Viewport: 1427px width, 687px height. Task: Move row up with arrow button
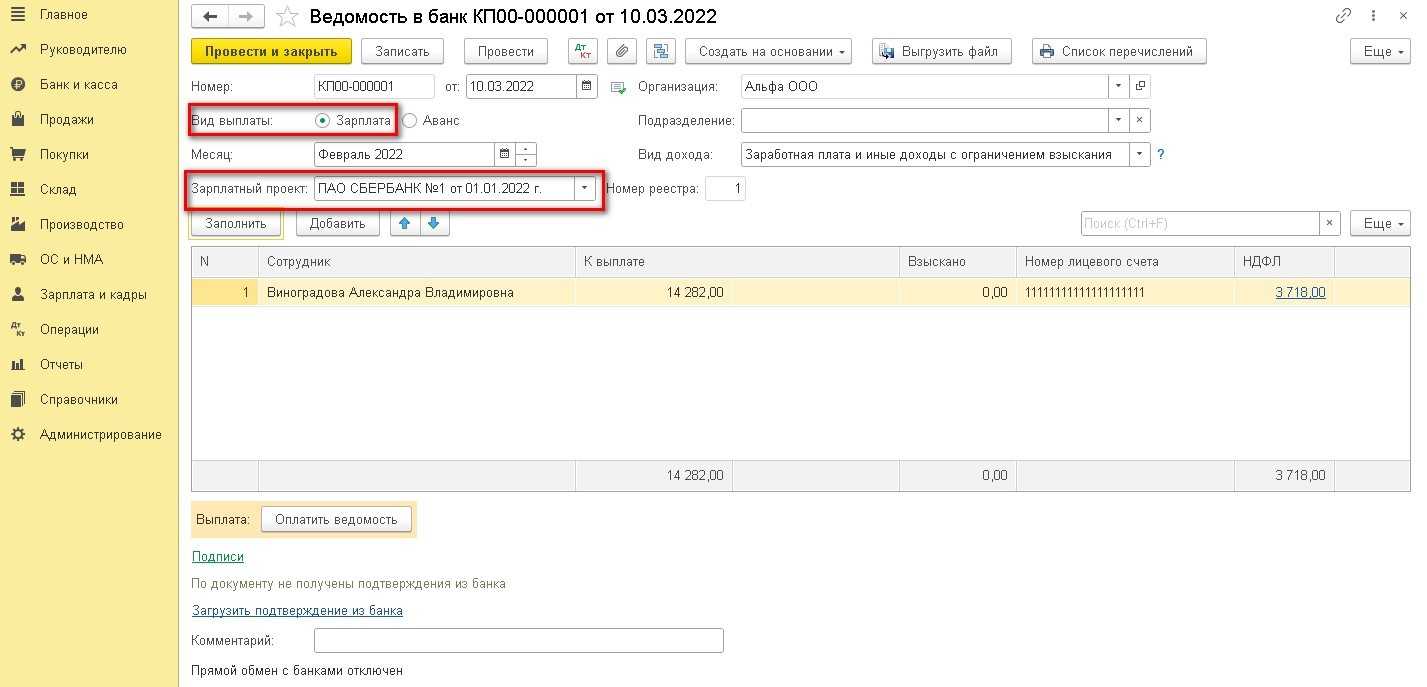tap(404, 224)
